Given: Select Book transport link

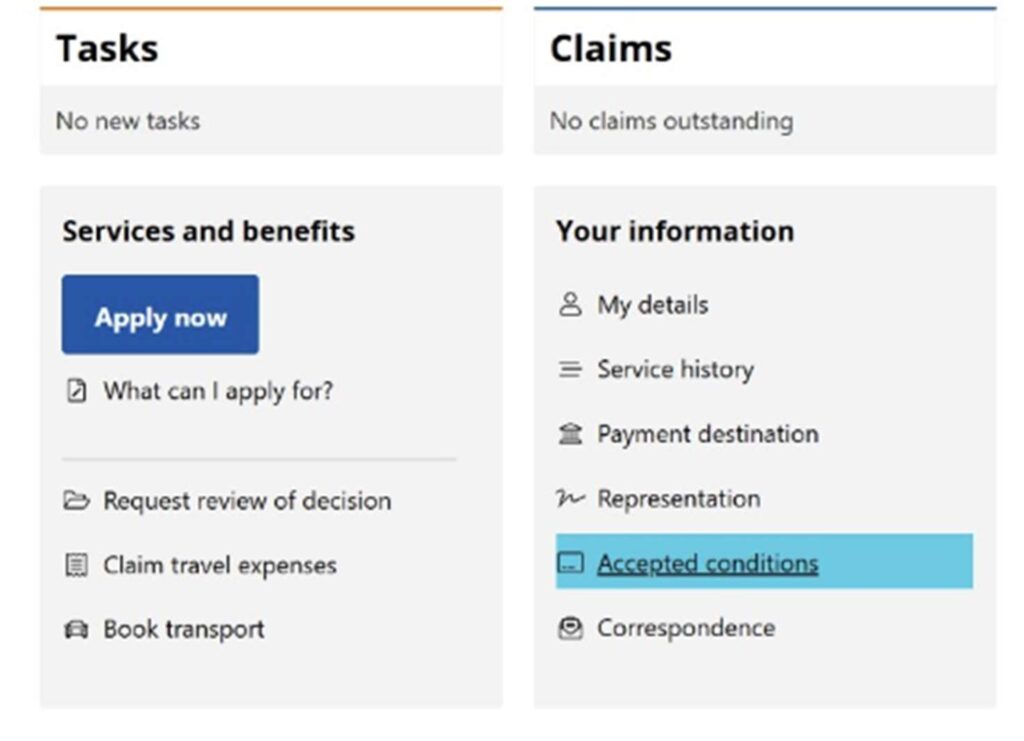Looking at the screenshot, I should (x=184, y=629).
